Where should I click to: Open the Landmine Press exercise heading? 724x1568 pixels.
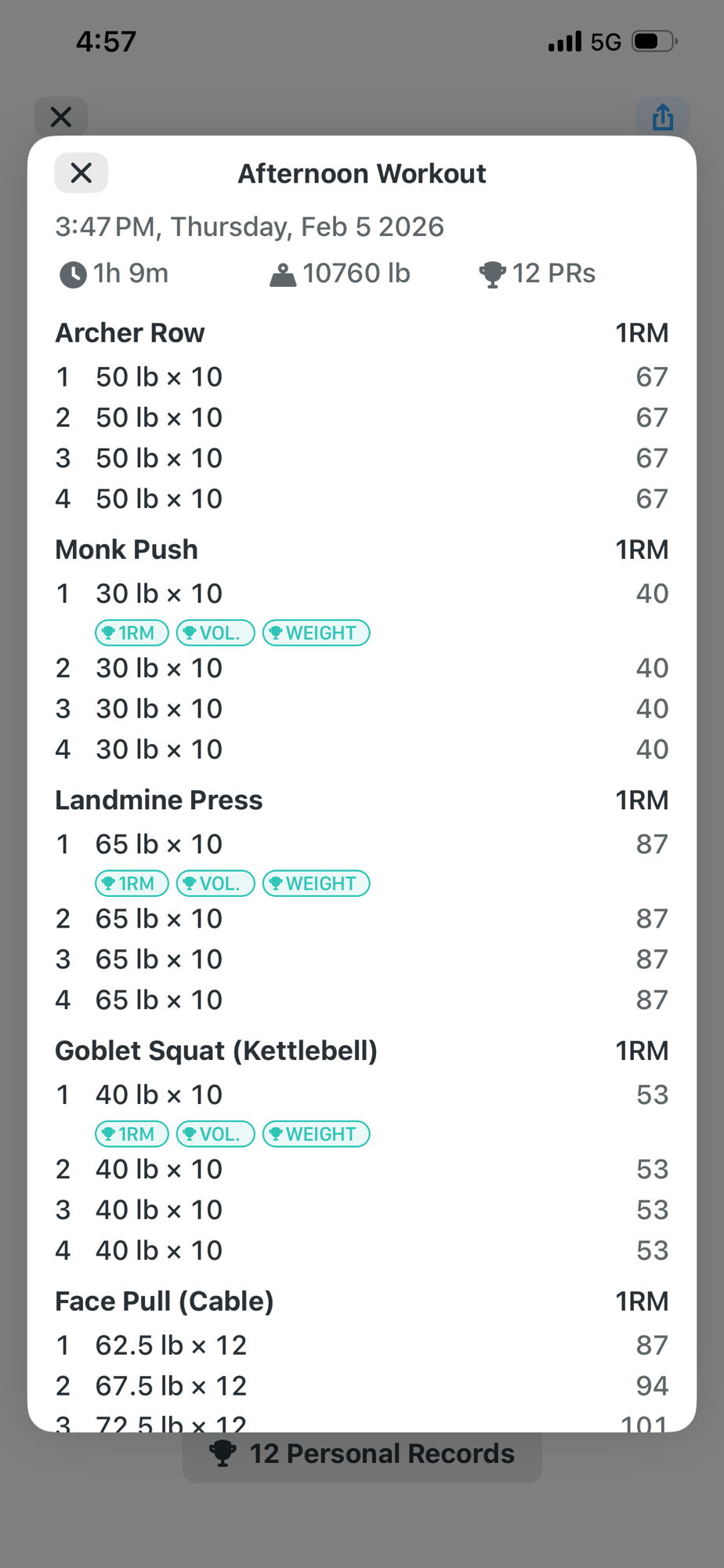click(159, 800)
